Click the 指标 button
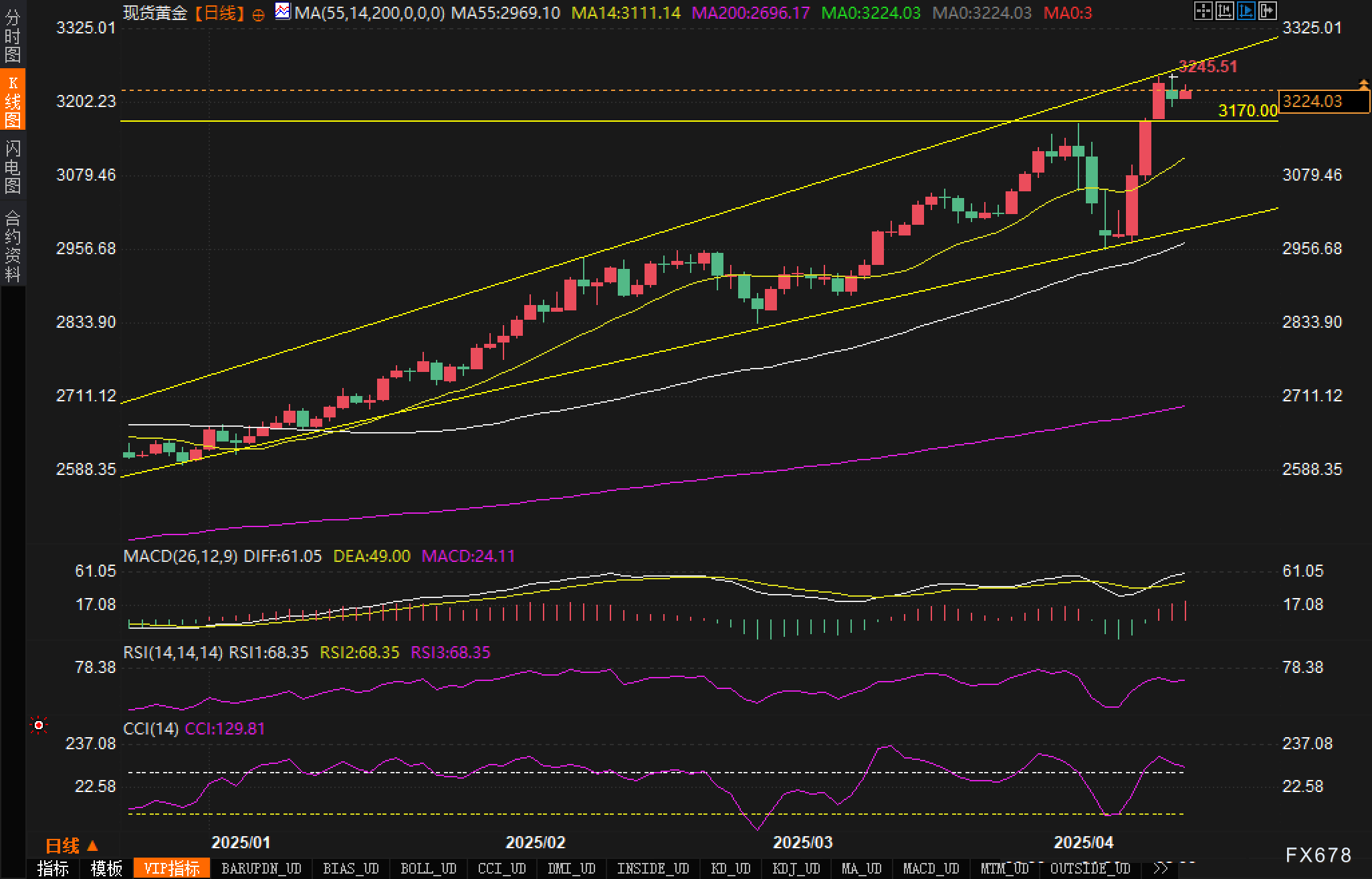This screenshot has height=879, width=1372. pyautogui.click(x=53, y=868)
